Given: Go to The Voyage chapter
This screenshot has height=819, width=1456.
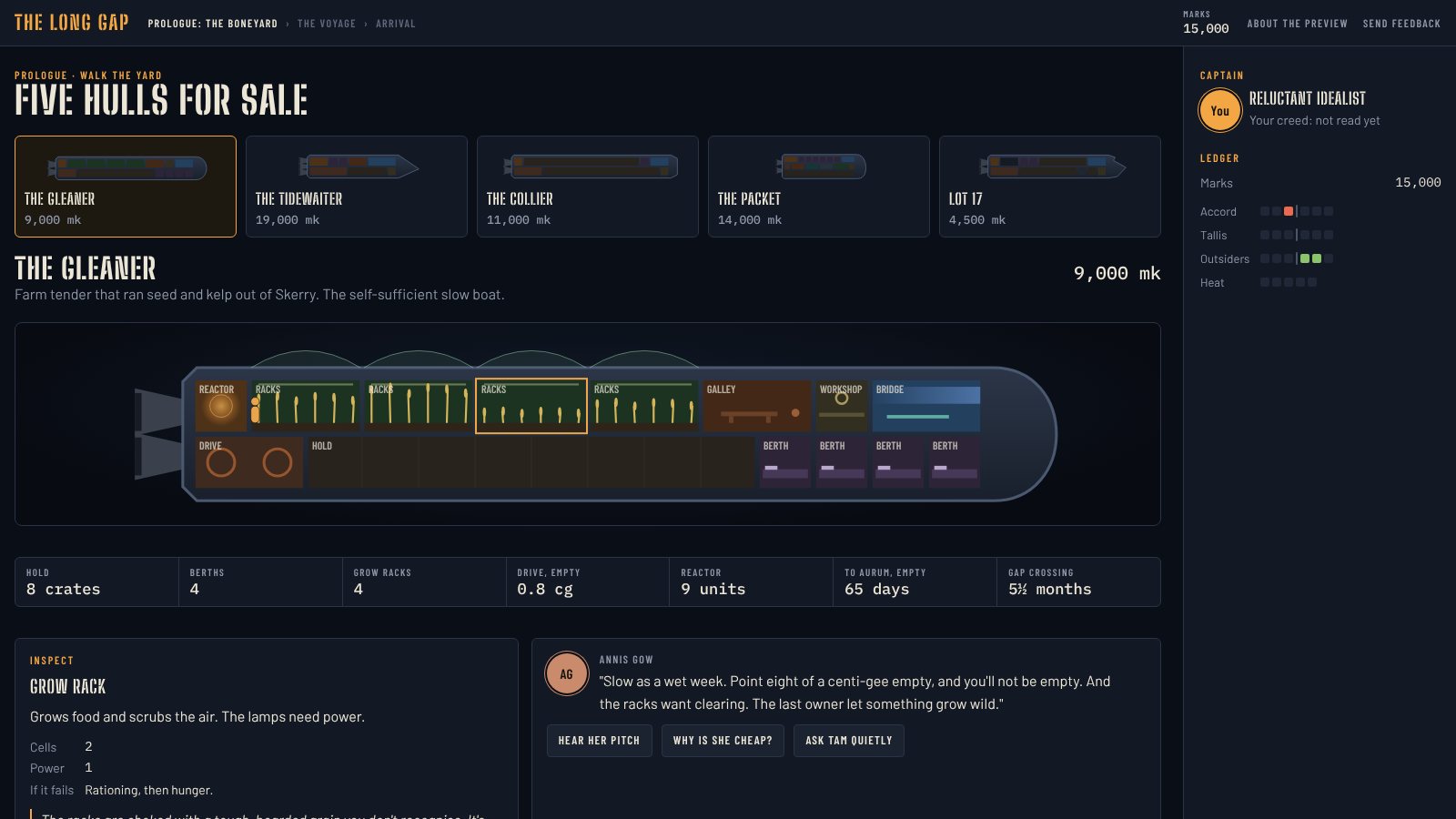Looking at the screenshot, I should (x=327, y=24).
